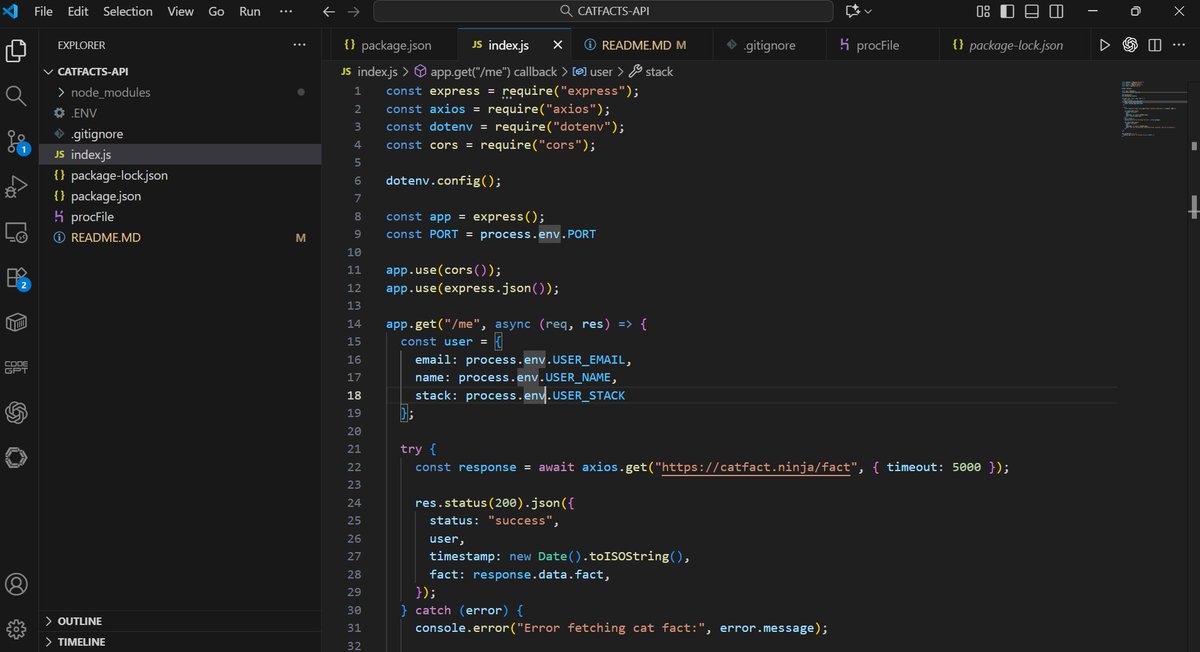1200x652 pixels.
Task: Open the Search view in activity bar
Action: pyautogui.click(x=16, y=96)
